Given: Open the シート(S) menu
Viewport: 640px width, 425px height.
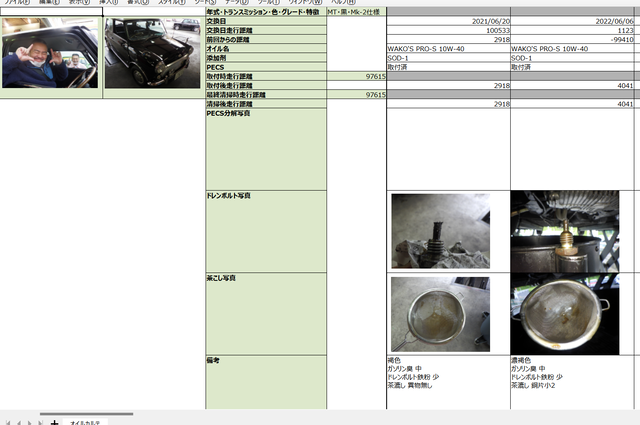Looking at the screenshot, I should (x=205, y=2).
